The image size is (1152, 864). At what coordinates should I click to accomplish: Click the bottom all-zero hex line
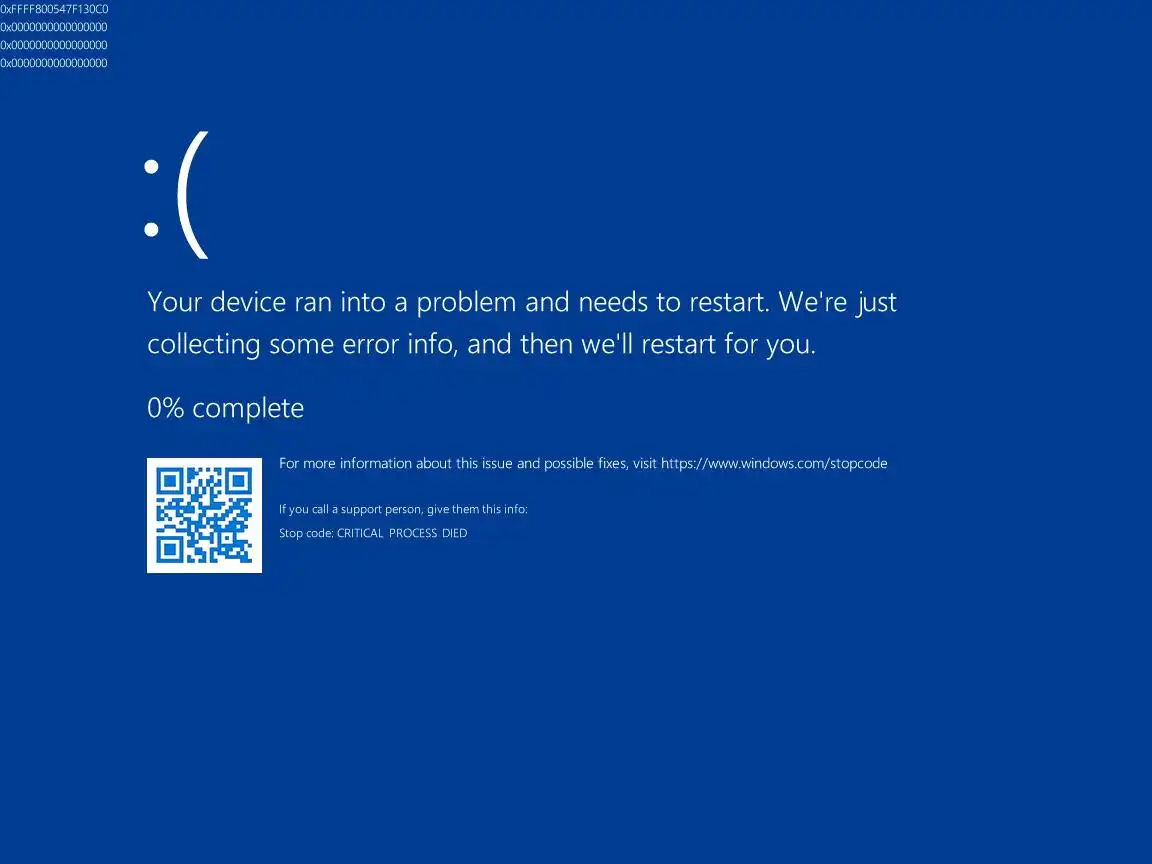coord(54,63)
